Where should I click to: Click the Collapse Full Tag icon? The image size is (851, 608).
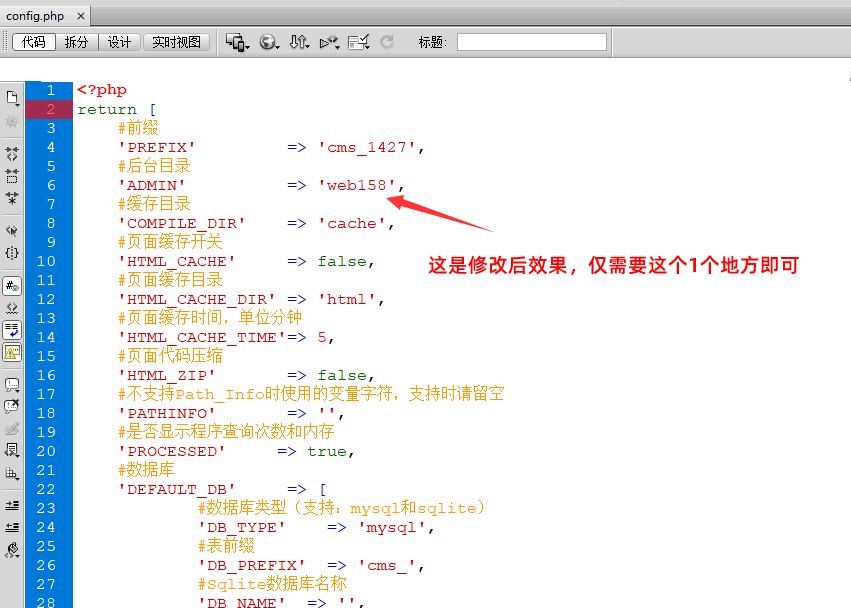[x=12, y=154]
